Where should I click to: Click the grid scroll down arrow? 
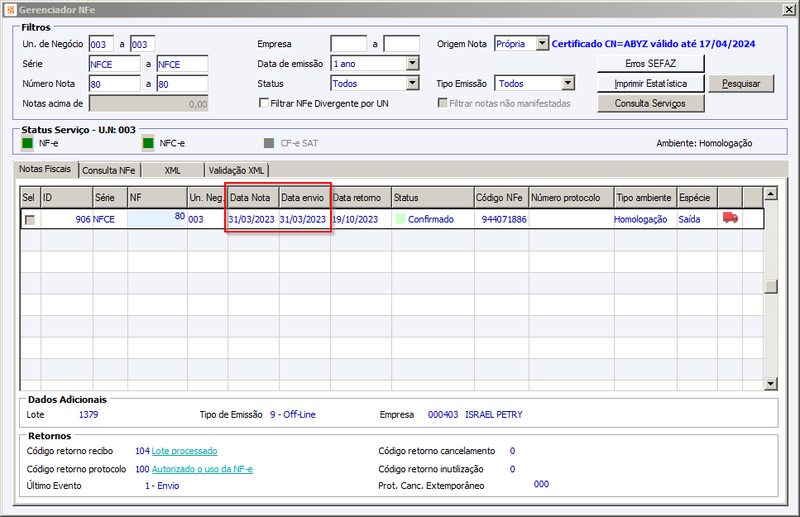(770, 383)
